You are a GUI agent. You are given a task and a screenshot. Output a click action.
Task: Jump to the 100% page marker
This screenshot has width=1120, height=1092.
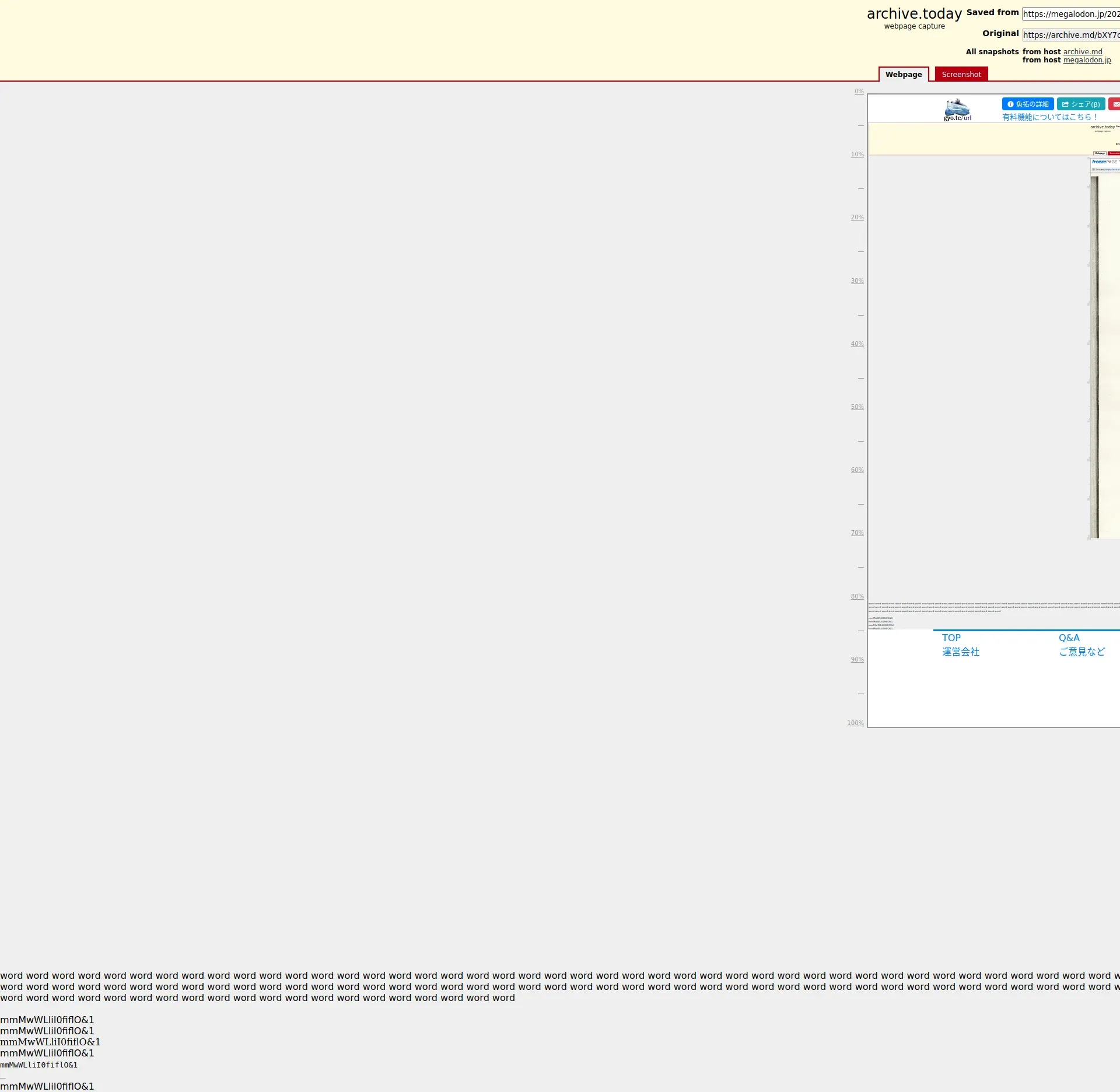pos(855,723)
